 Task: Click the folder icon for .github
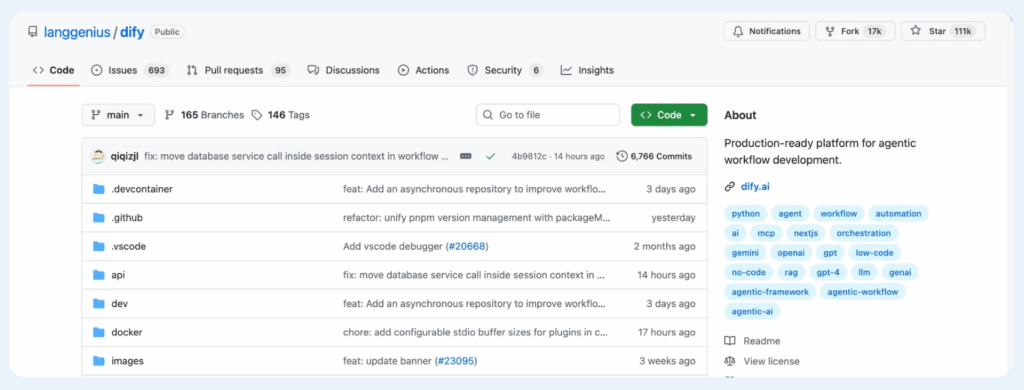pos(99,218)
